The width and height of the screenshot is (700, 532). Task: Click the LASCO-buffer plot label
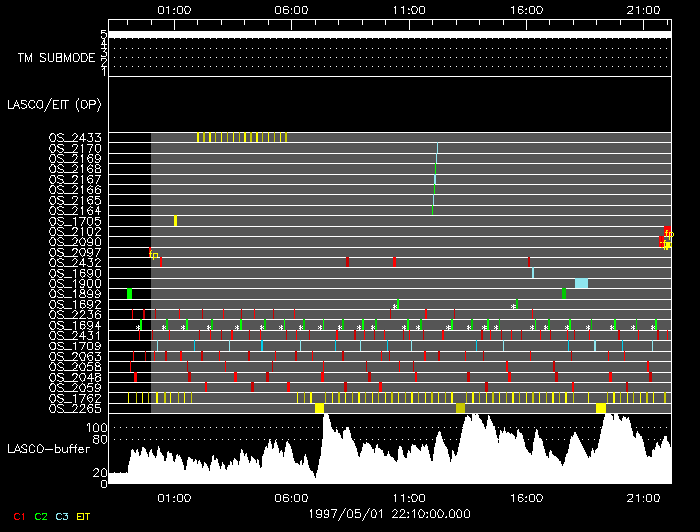49,449
